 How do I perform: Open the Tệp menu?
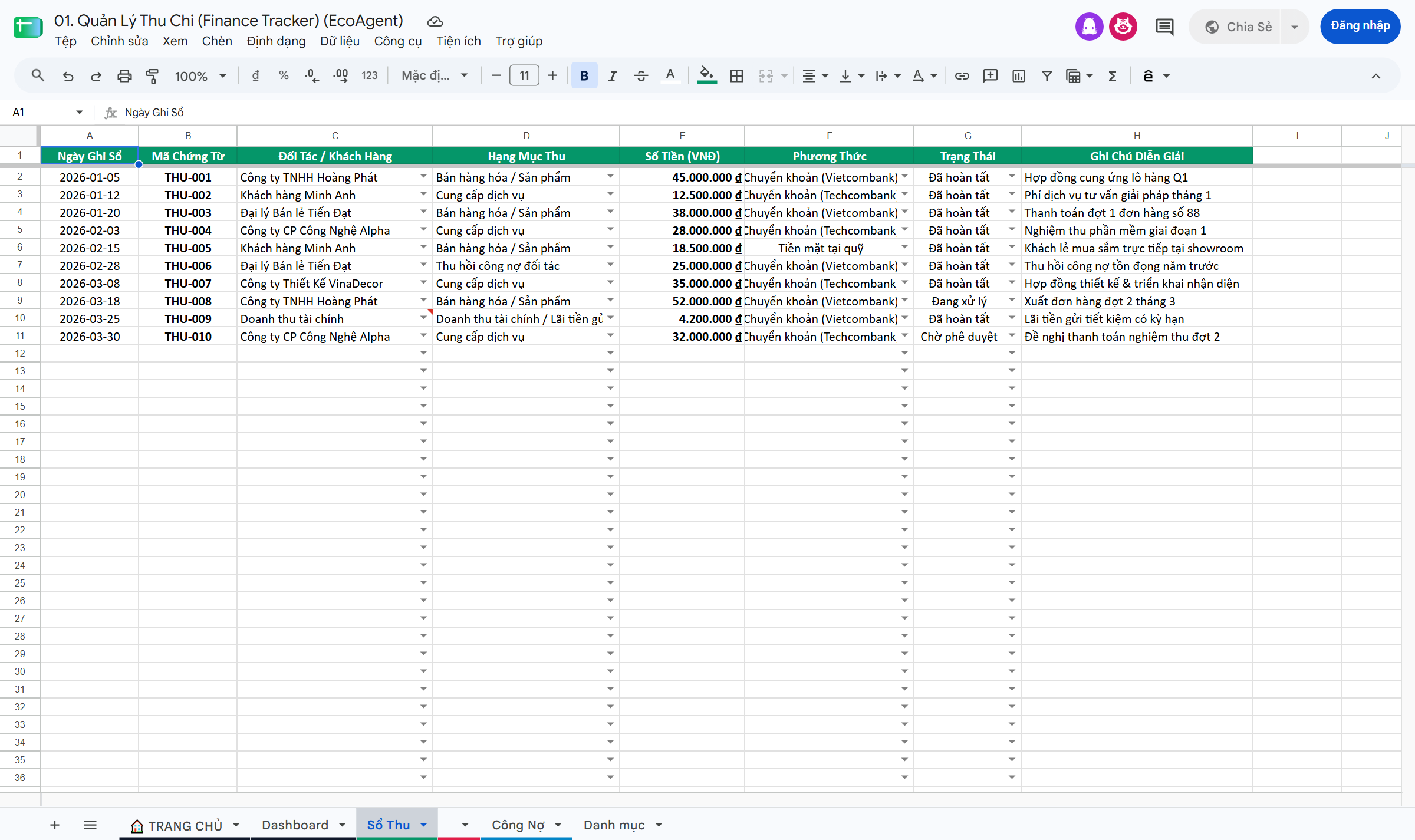pyautogui.click(x=66, y=41)
